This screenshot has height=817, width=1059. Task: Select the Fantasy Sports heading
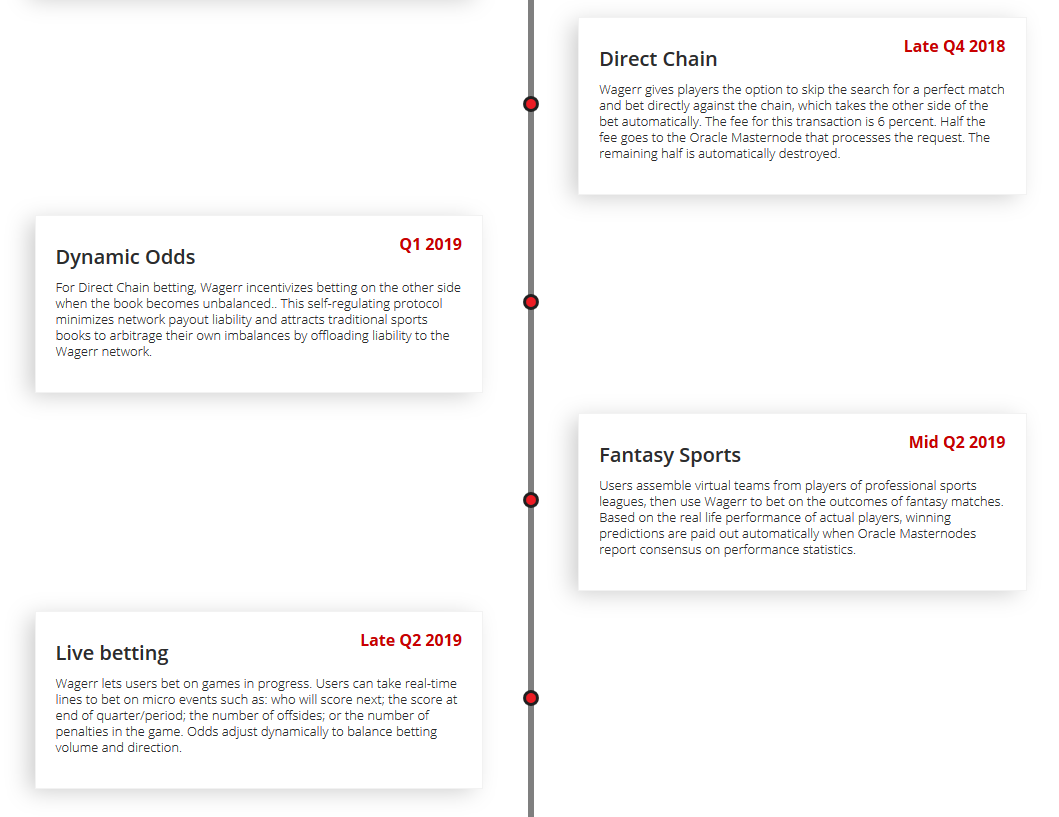pos(669,455)
